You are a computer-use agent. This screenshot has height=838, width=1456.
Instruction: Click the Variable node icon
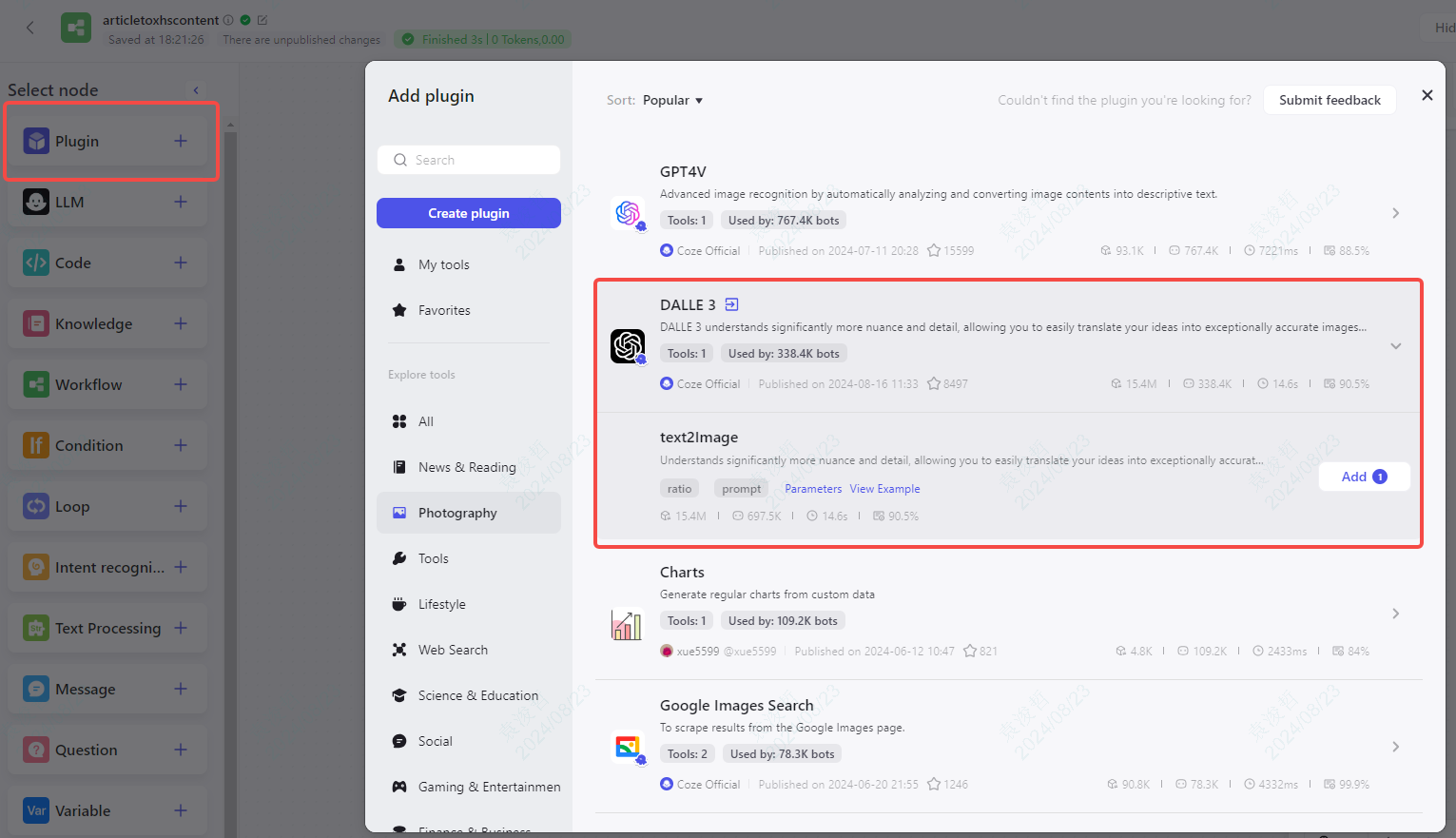click(35, 809)
